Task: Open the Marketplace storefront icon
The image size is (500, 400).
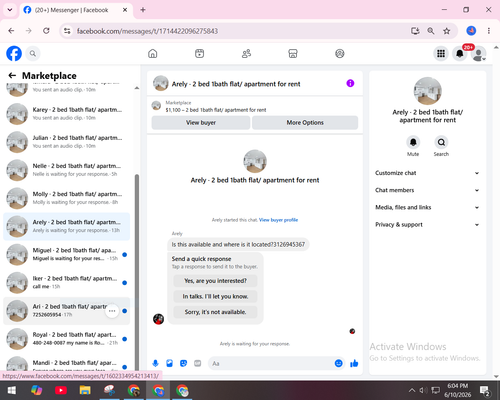Action: [293, 53]
